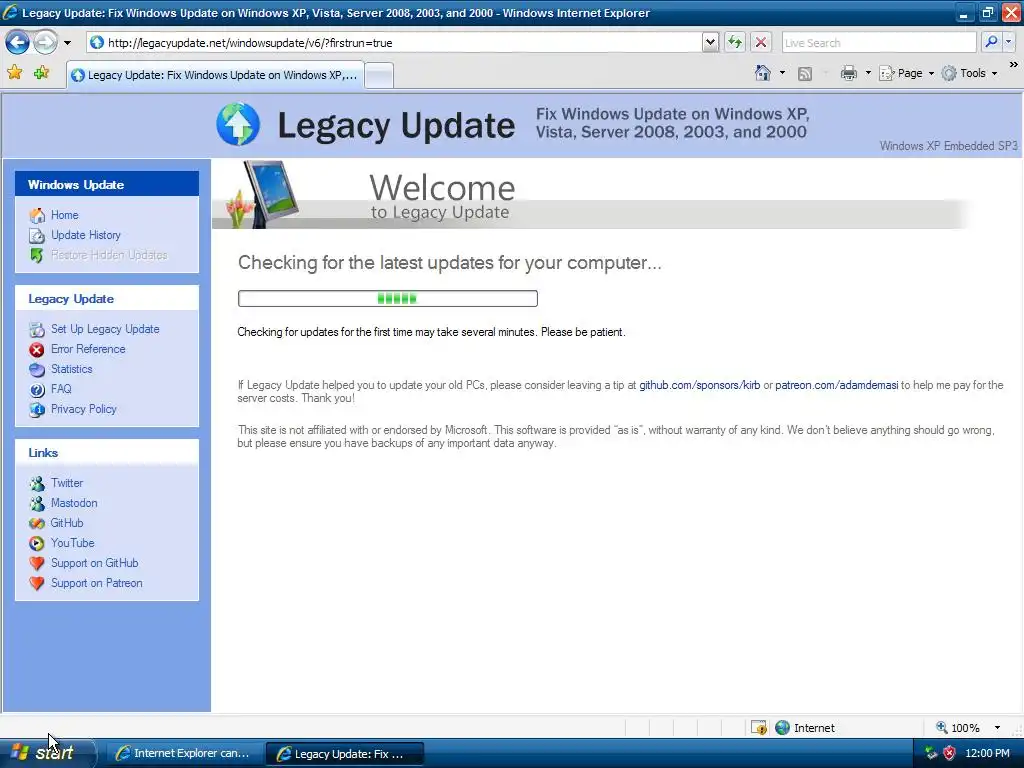This screenshot has height=768, width=1024.
Task: Click the Search magnifier button
Action: point(991,42)
